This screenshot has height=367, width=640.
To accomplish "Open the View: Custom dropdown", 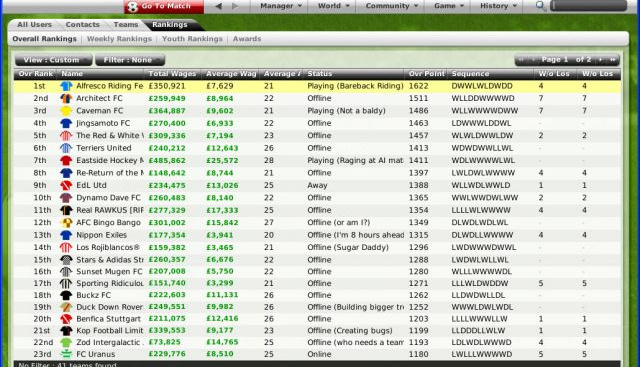I will [53, 60].
